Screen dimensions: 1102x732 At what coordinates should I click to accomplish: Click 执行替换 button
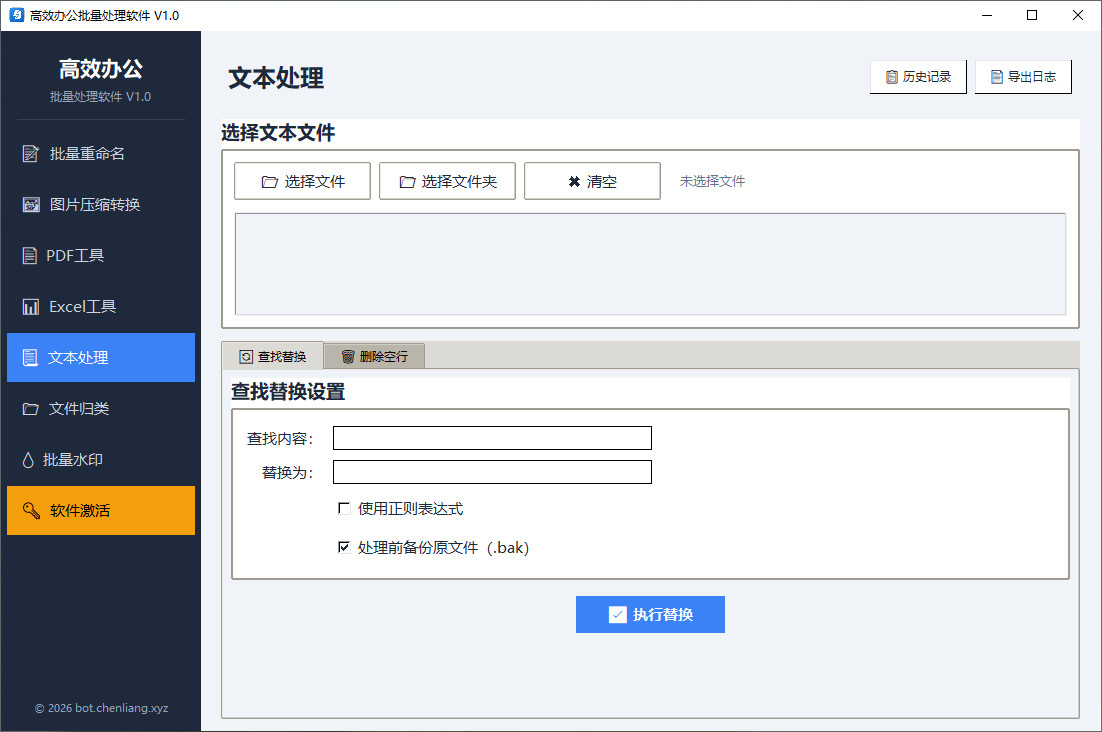pyautogui.click(x=650, y=615)
